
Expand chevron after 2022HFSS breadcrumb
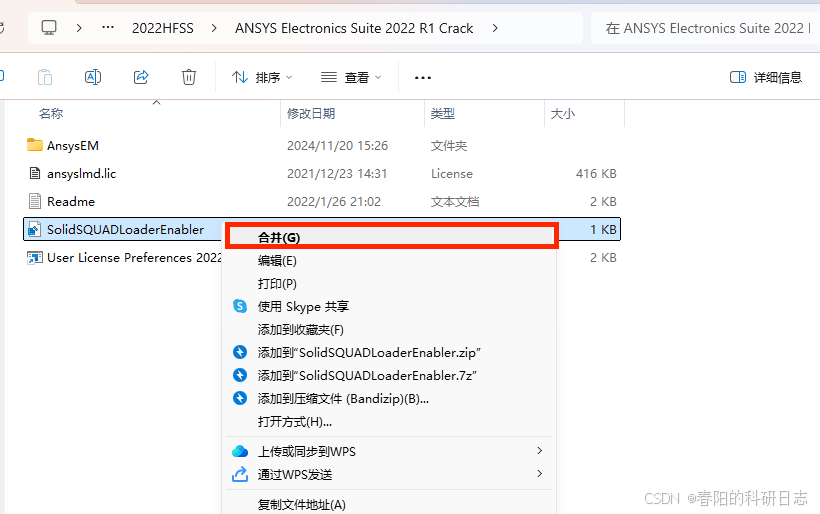[214, 28]
